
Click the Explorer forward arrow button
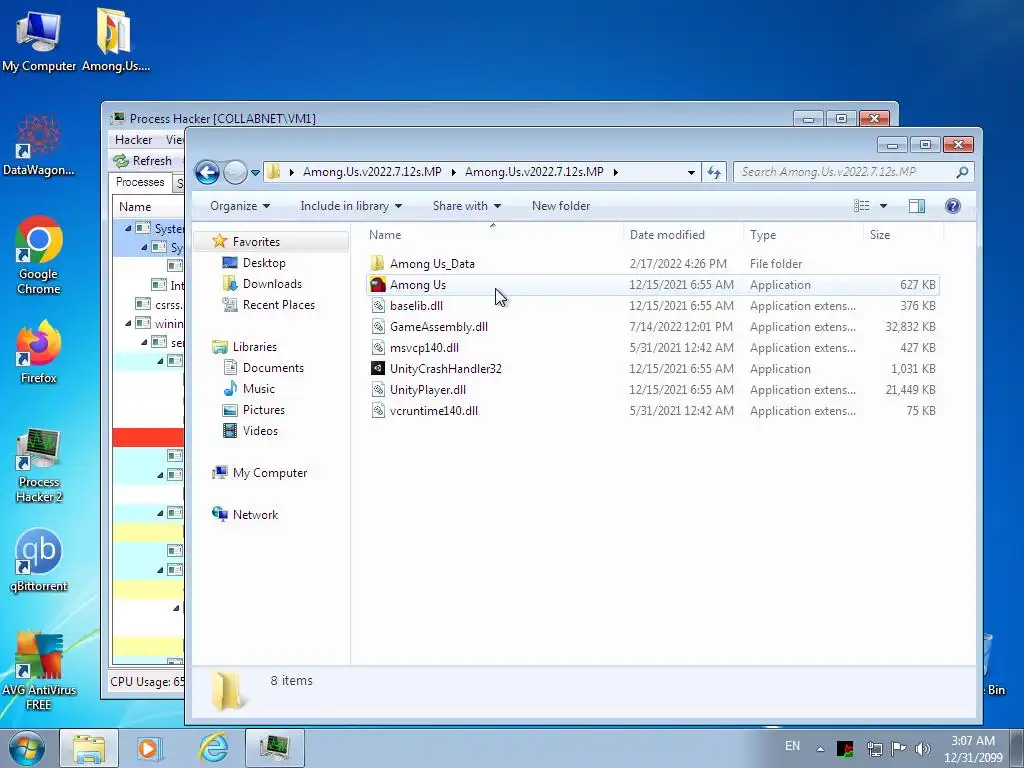point(235,172)
